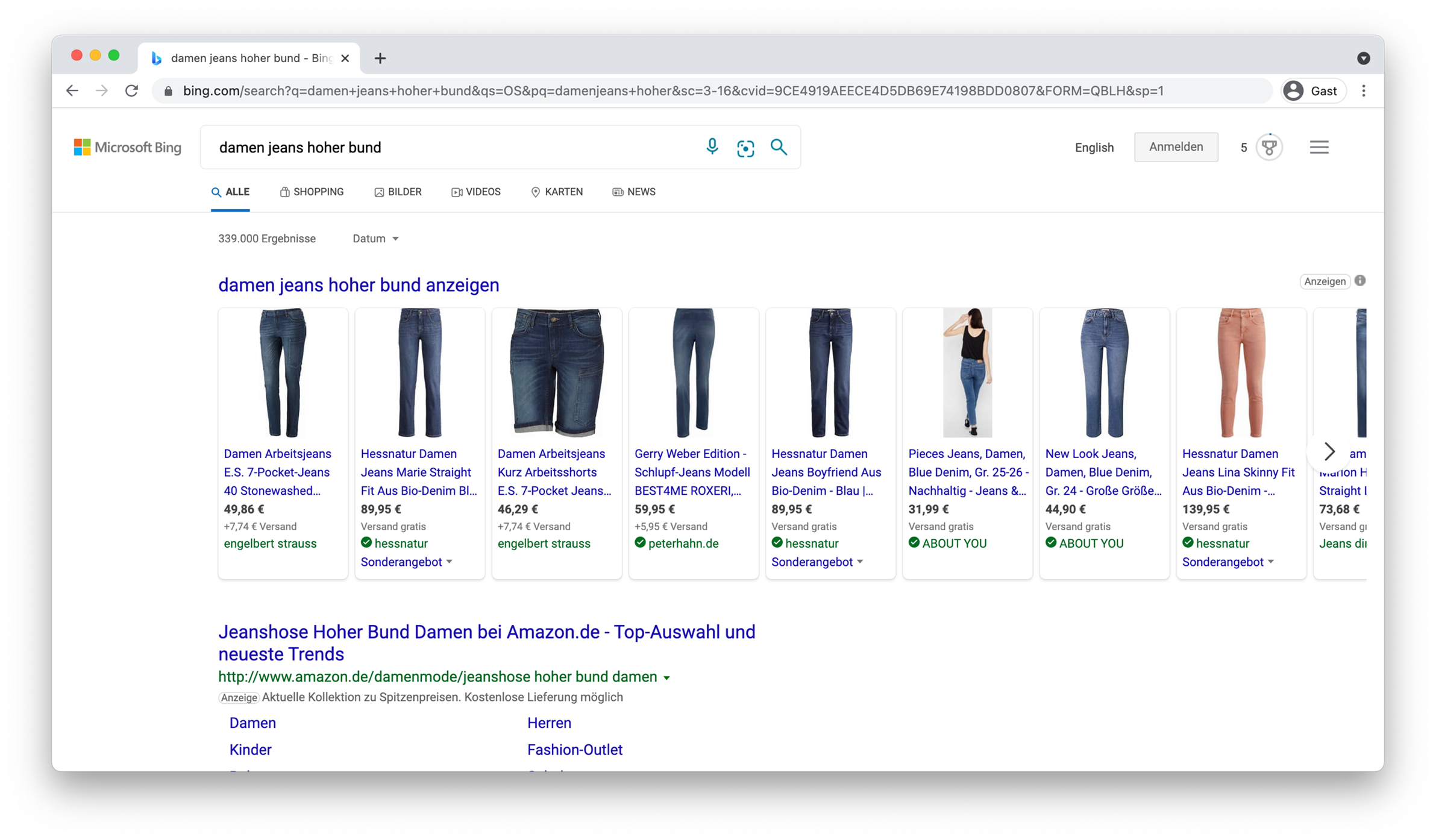Image resolution: width=1436 pixels, height=840 pixels.
Task: Click next arrow in product carousel
Action: 1329,451
